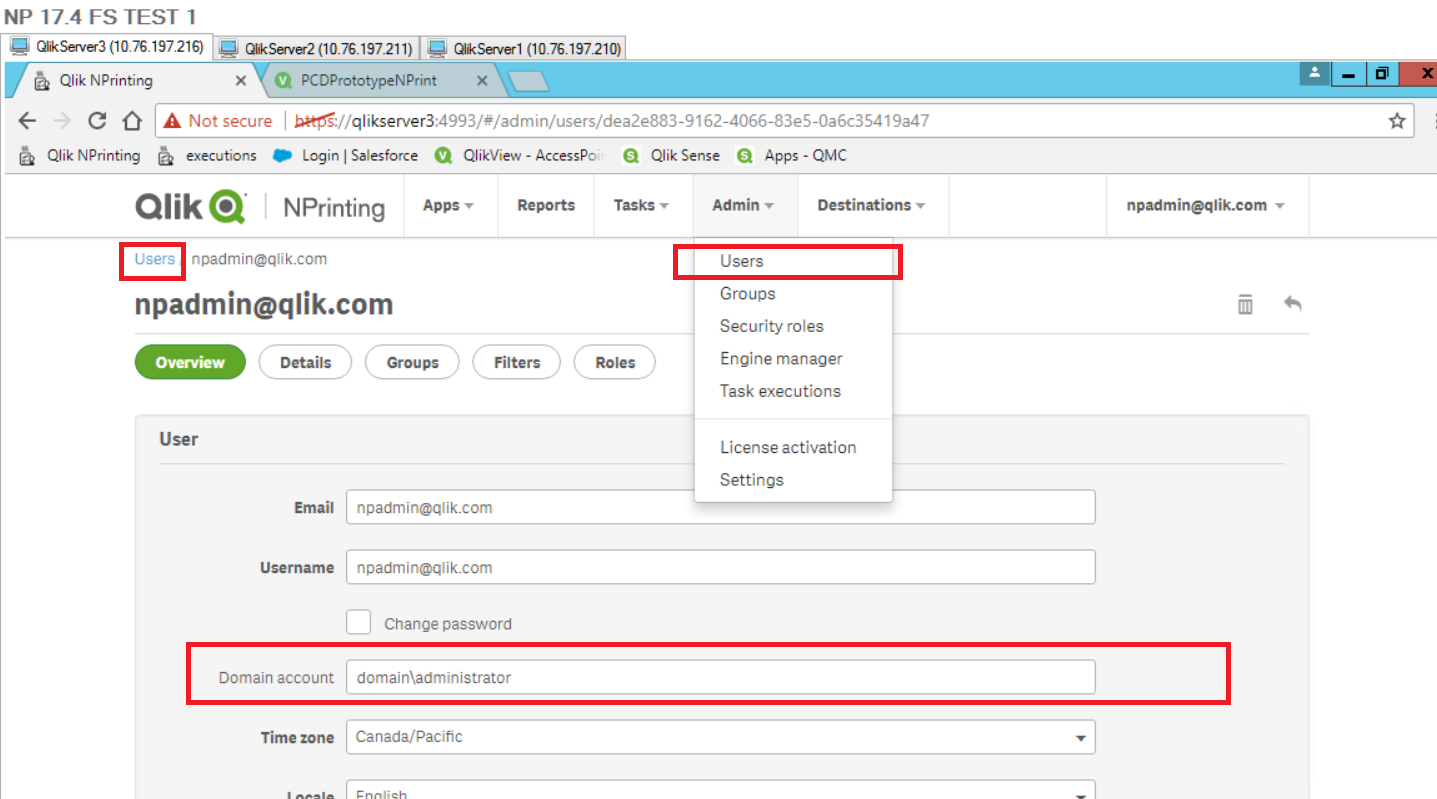Expand the Tasks menu
This screenshot has height=799, width=1437.
[641, 205]
